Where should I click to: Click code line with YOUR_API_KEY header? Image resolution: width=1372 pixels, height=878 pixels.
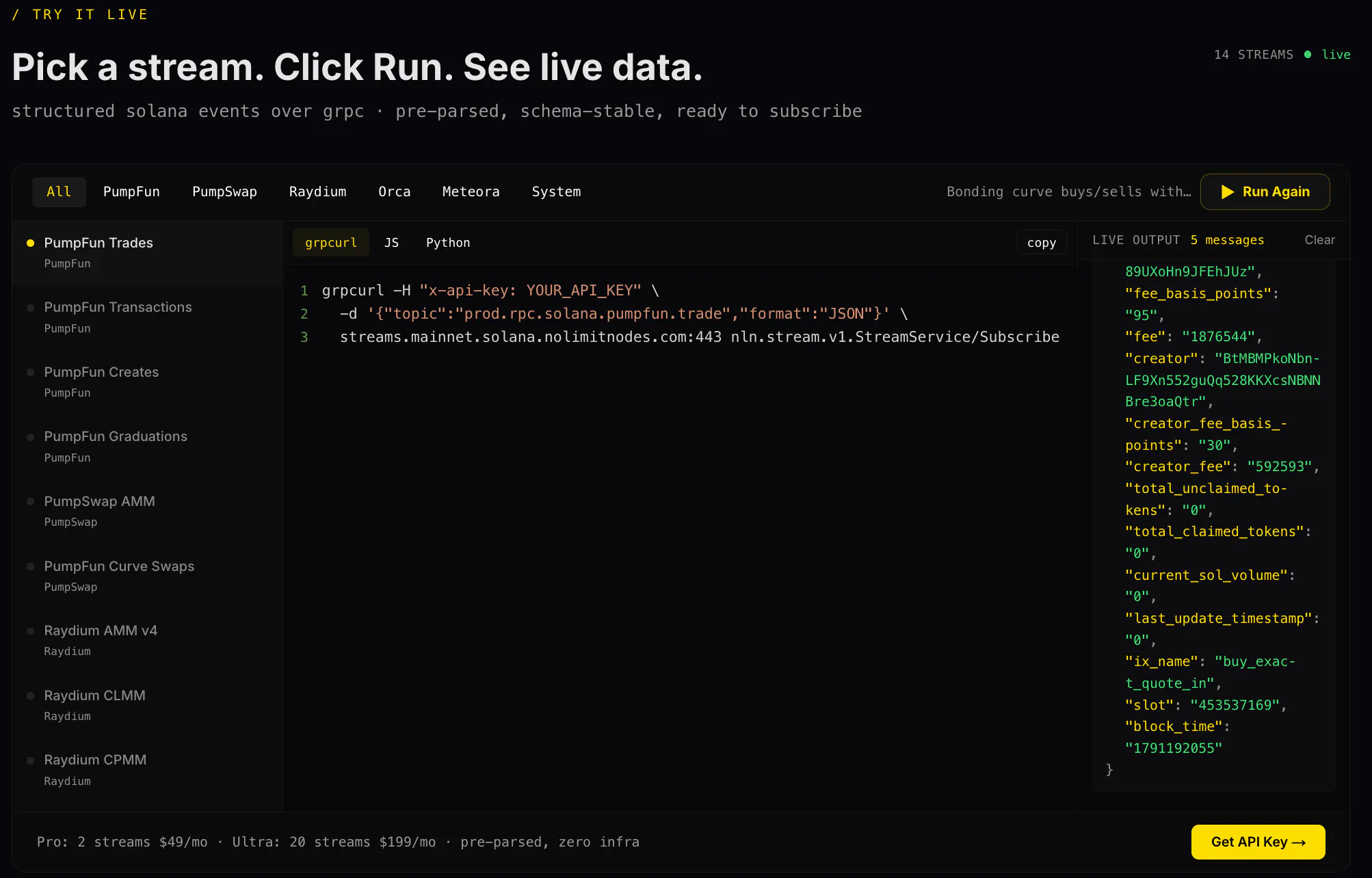click(490, 291)
